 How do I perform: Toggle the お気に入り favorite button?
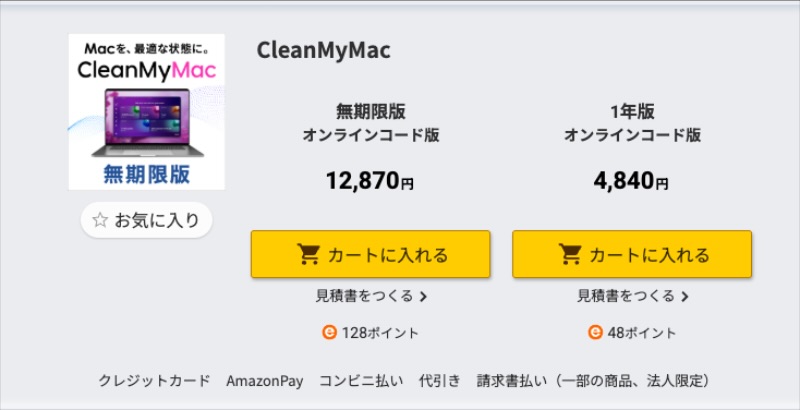(x=146, y=220)
